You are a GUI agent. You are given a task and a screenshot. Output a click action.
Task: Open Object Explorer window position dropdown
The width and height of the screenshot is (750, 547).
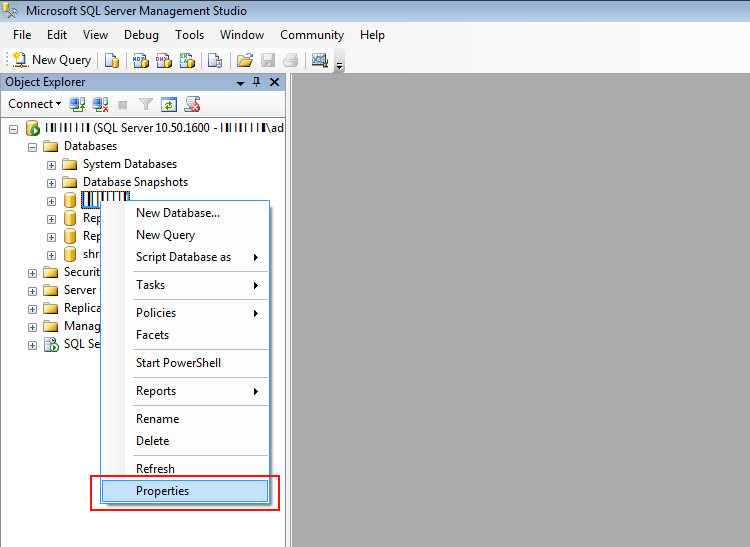(x=240, y=83)
